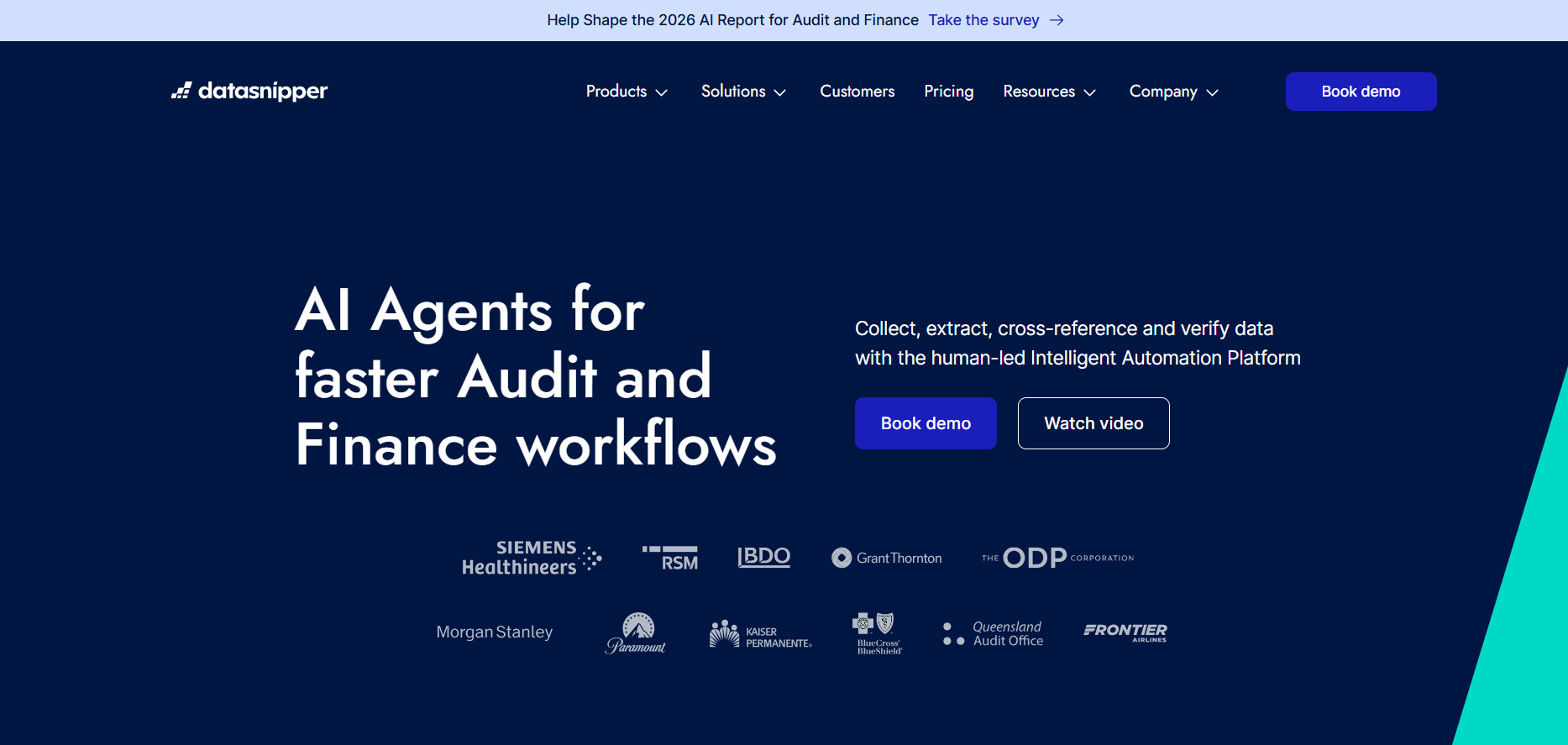Open the Pricing page
Viewport: 1568px width, 745px height.
949,91
